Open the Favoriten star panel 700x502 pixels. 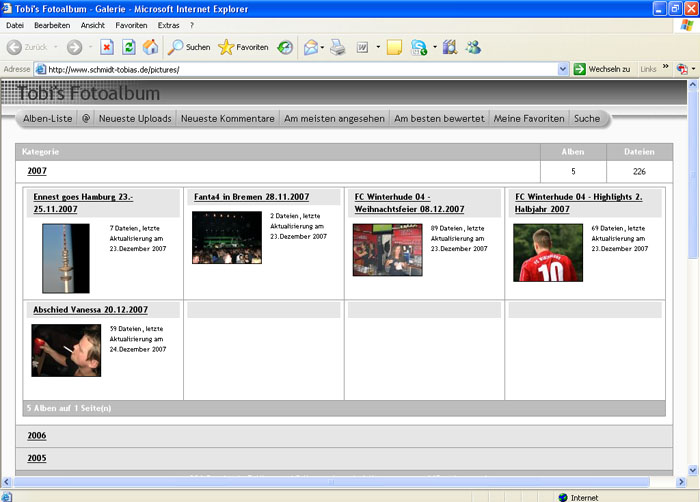243,47
